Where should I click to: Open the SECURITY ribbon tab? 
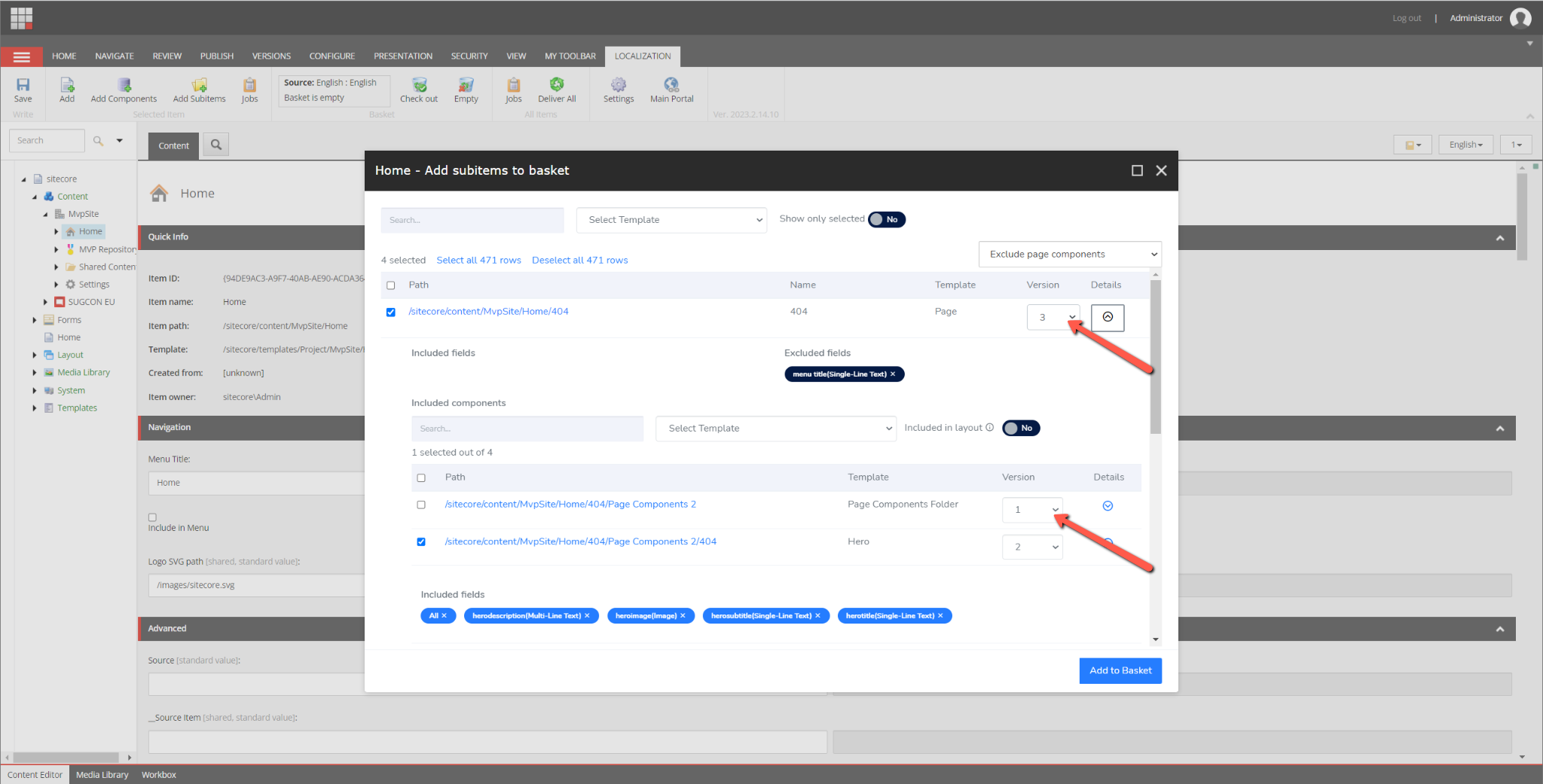469,56
